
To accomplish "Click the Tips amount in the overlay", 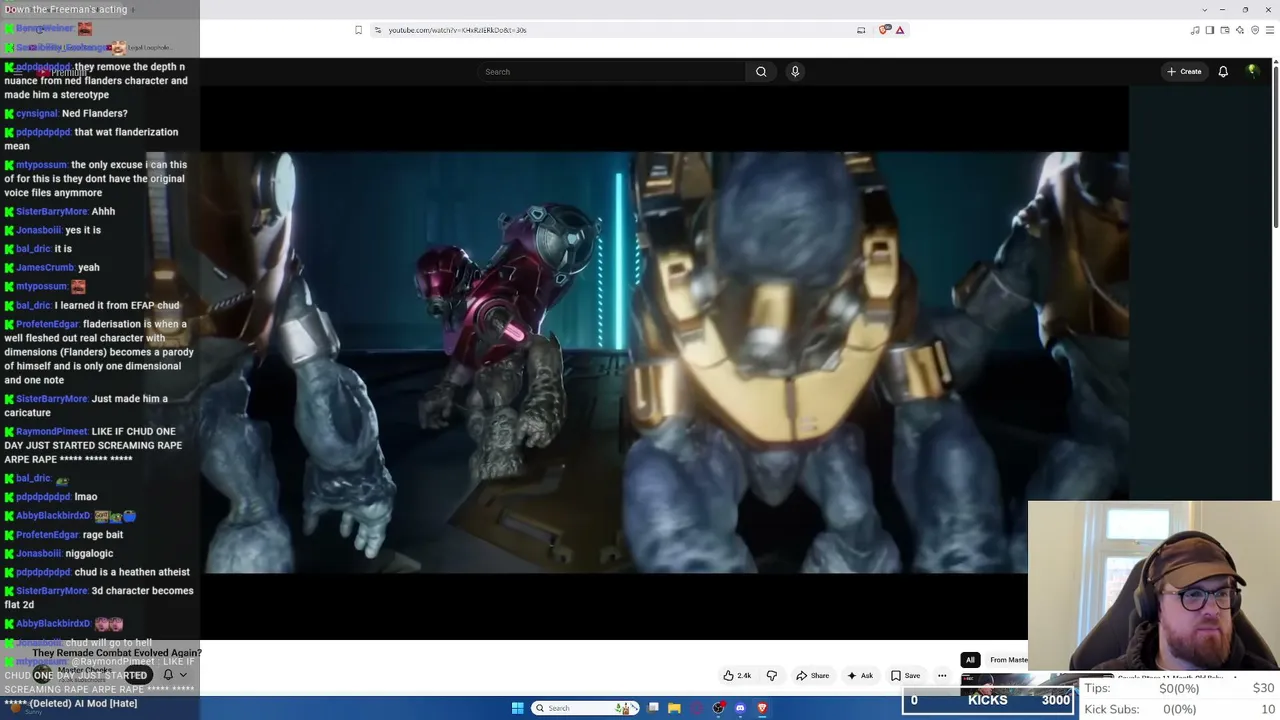I will 1179,688.
